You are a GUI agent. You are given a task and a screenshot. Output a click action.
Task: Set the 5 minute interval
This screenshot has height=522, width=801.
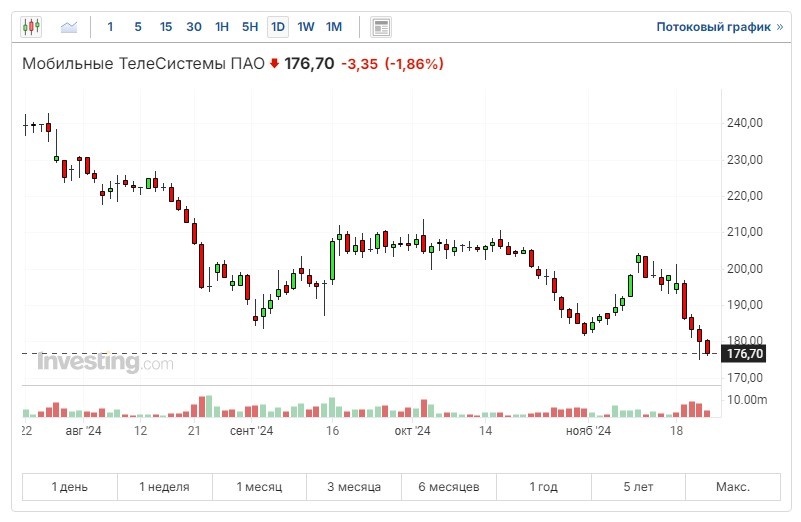click(x=138, y=27)
